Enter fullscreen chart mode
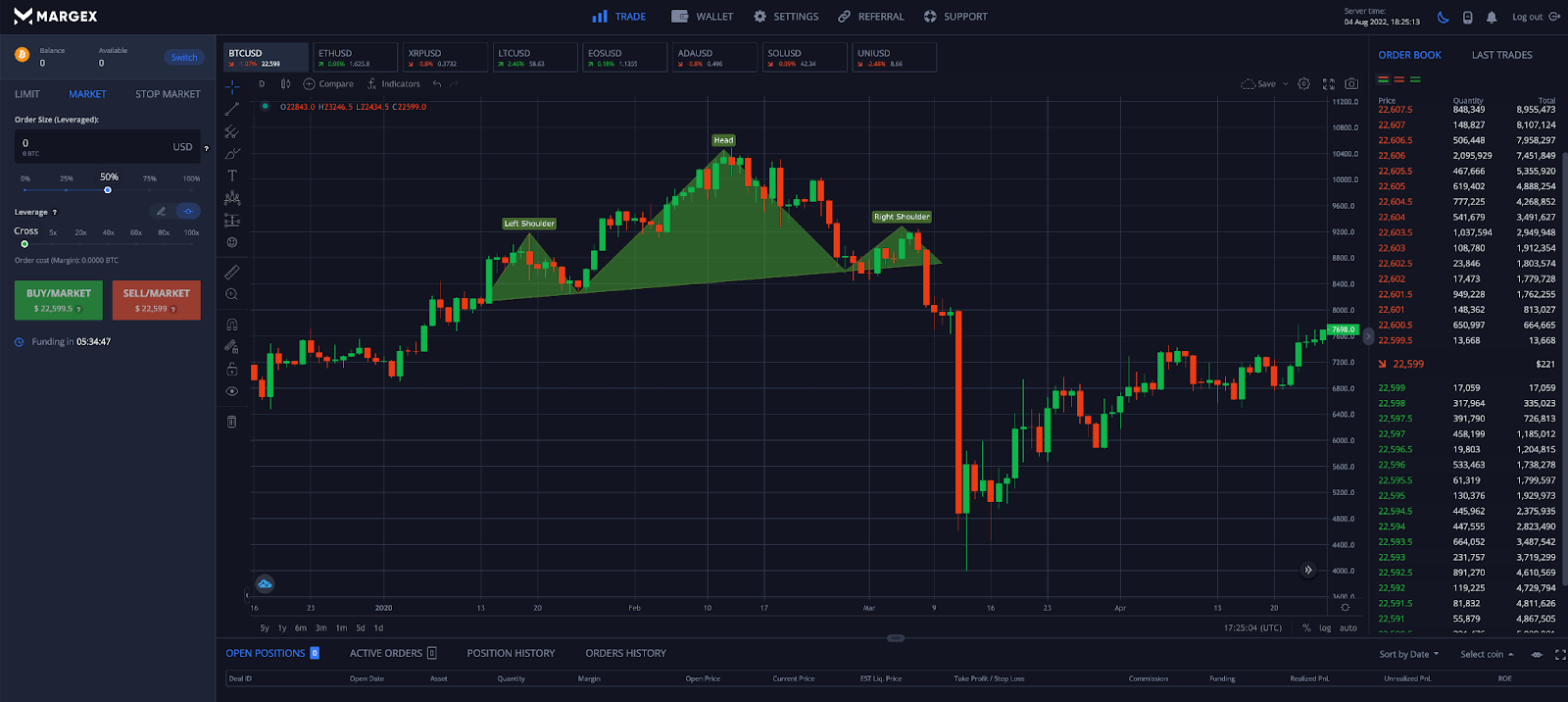 point(1329,84)
